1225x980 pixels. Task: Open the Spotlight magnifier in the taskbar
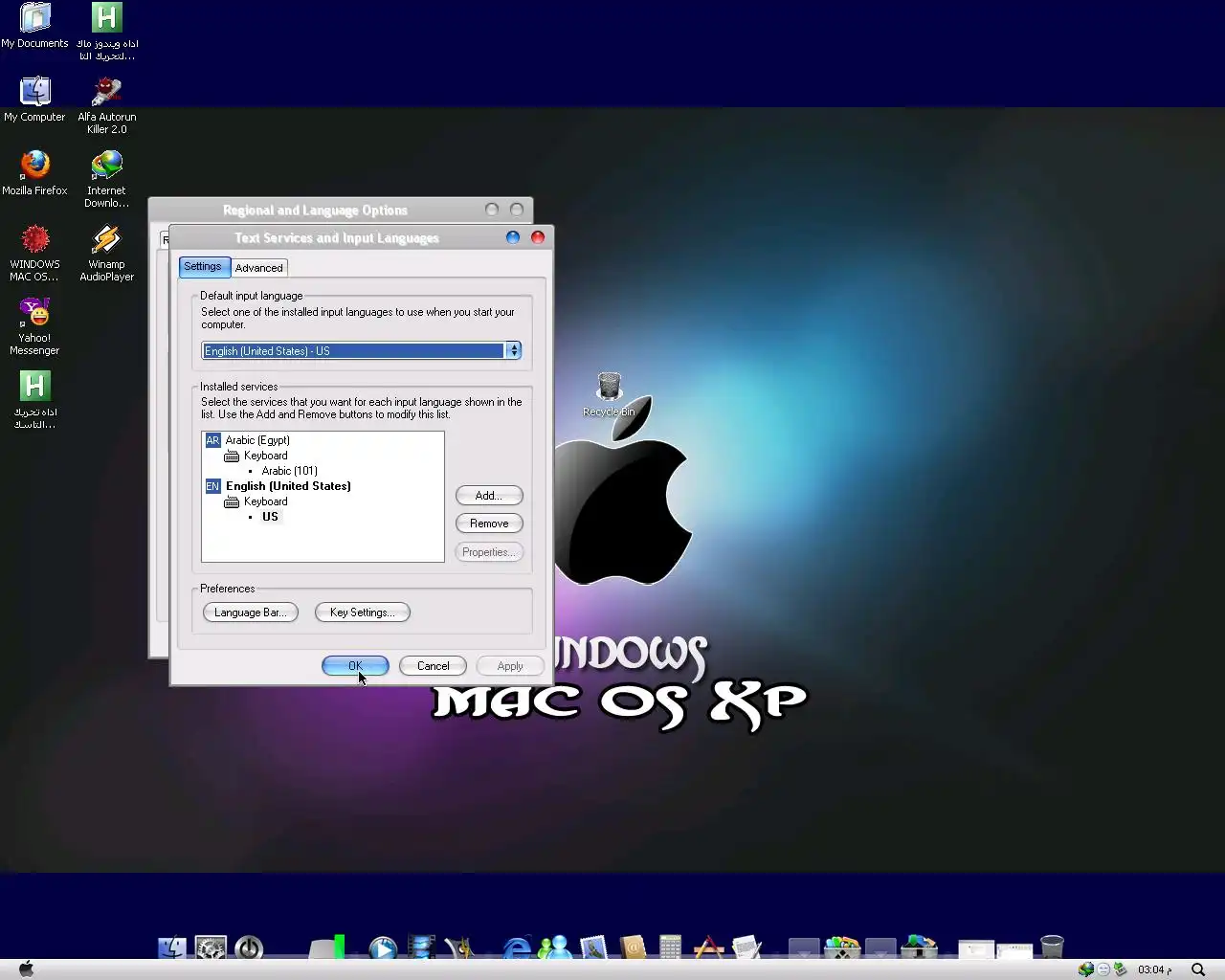click(1197, 969)
